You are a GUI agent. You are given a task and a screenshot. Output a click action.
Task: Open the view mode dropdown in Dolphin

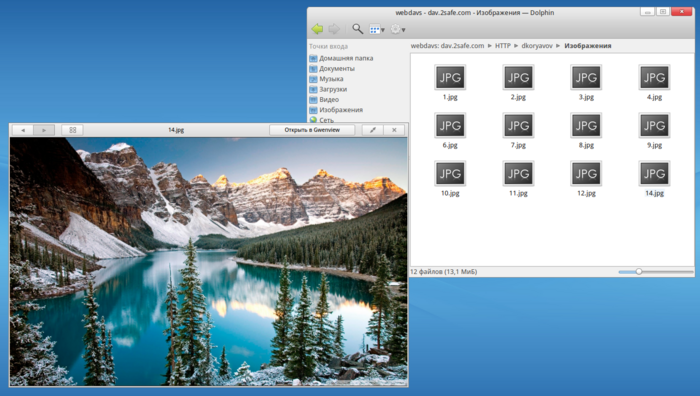point(377,29)
